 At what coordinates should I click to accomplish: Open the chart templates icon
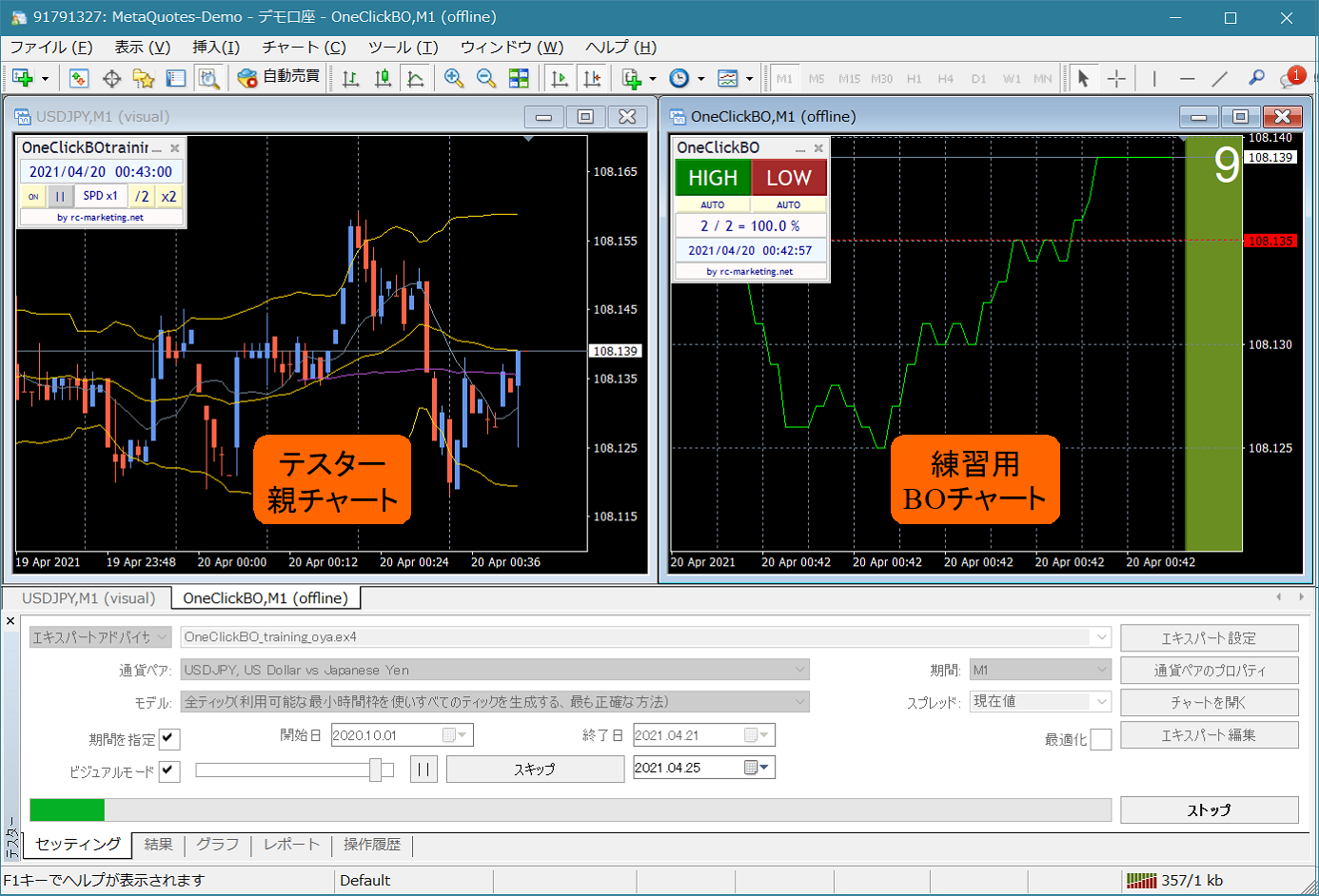728,78
